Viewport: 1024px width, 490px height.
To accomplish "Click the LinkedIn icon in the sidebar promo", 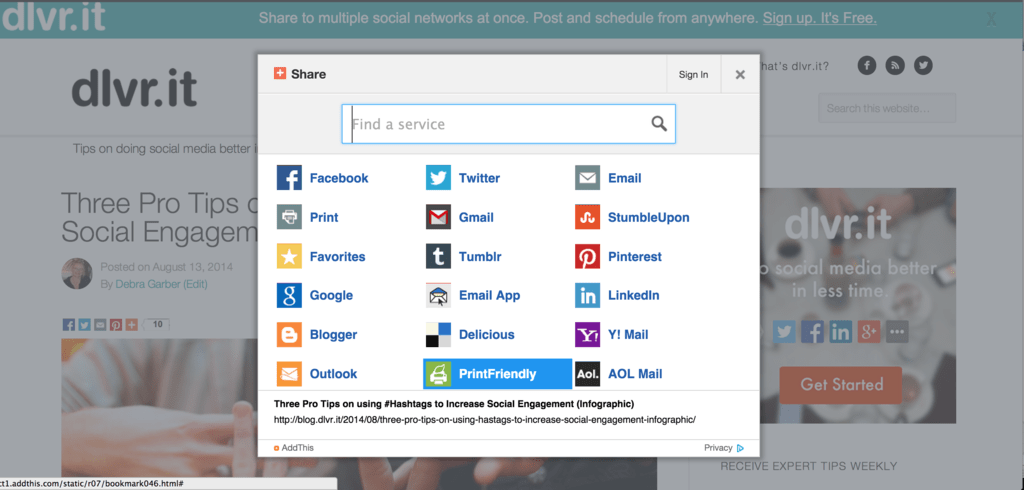I will (840, 332).
